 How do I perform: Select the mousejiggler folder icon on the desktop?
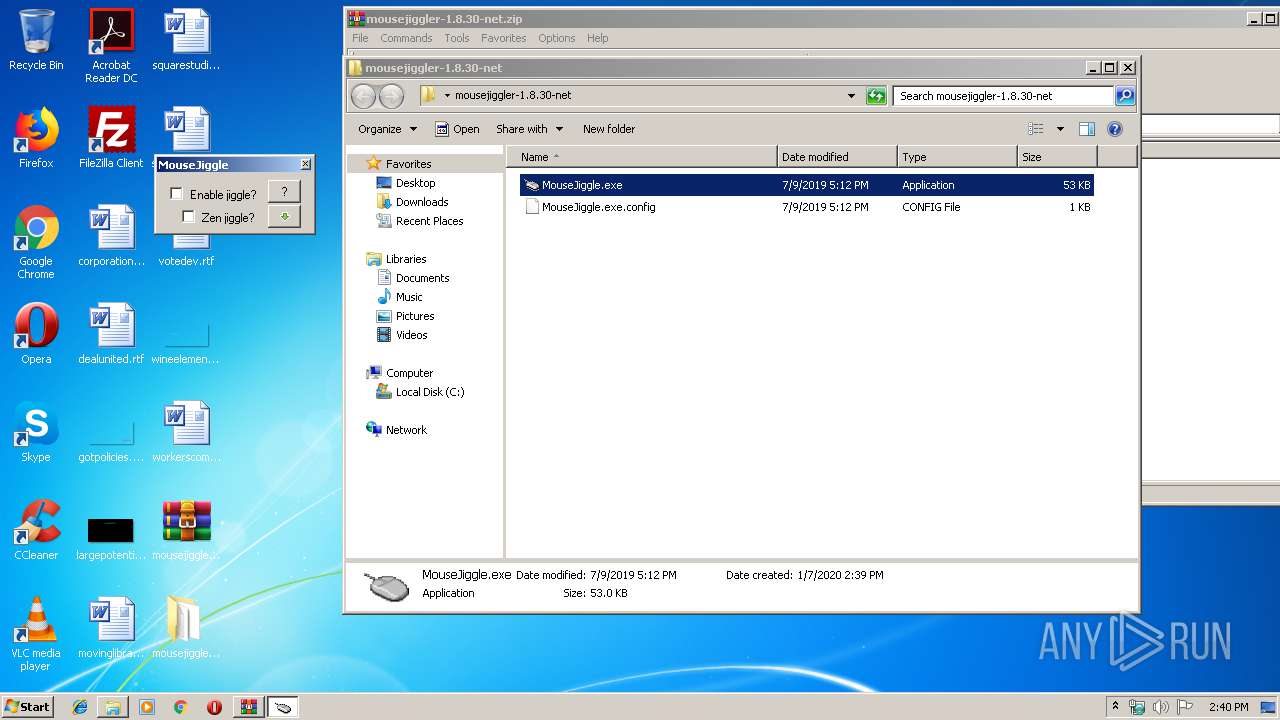point(187,628)
